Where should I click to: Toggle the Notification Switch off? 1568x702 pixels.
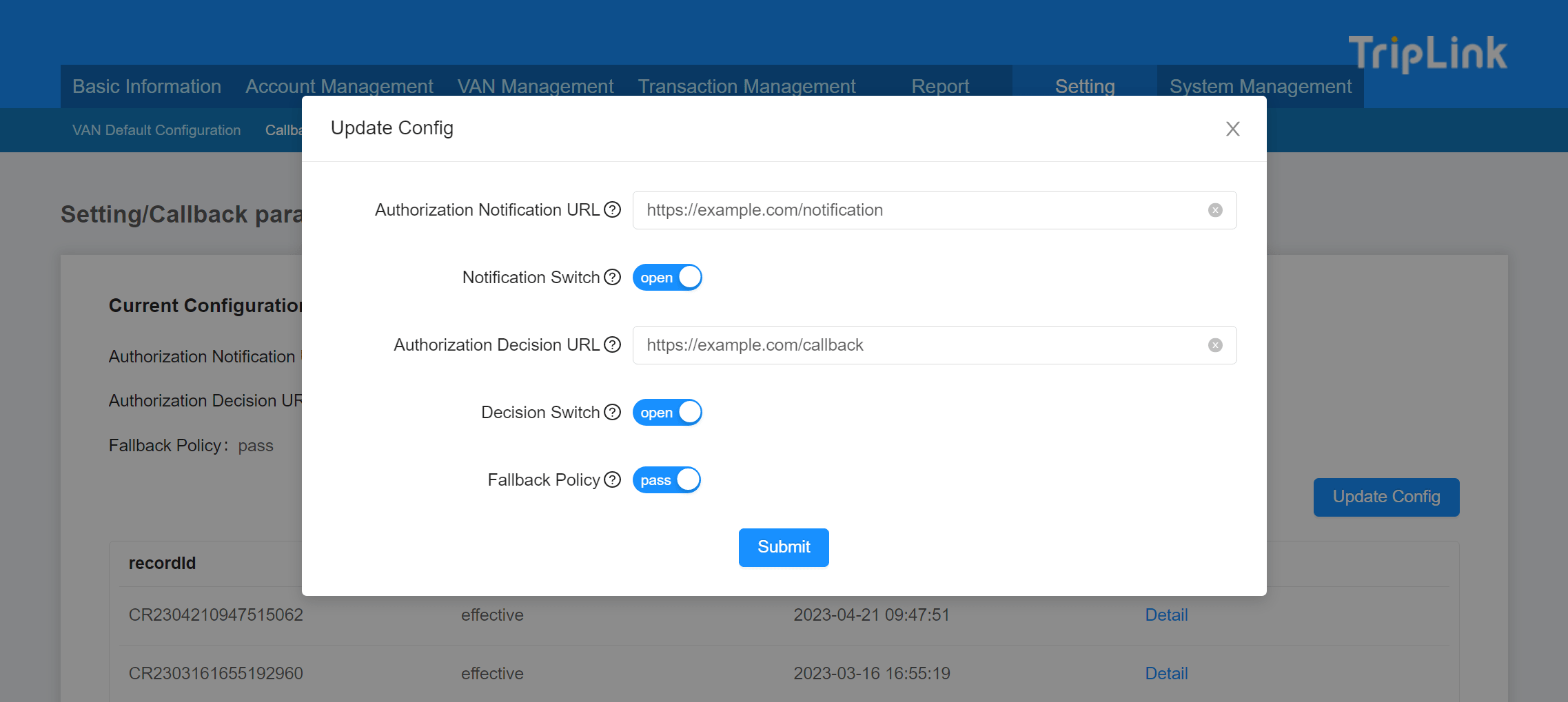pos(666,278)
